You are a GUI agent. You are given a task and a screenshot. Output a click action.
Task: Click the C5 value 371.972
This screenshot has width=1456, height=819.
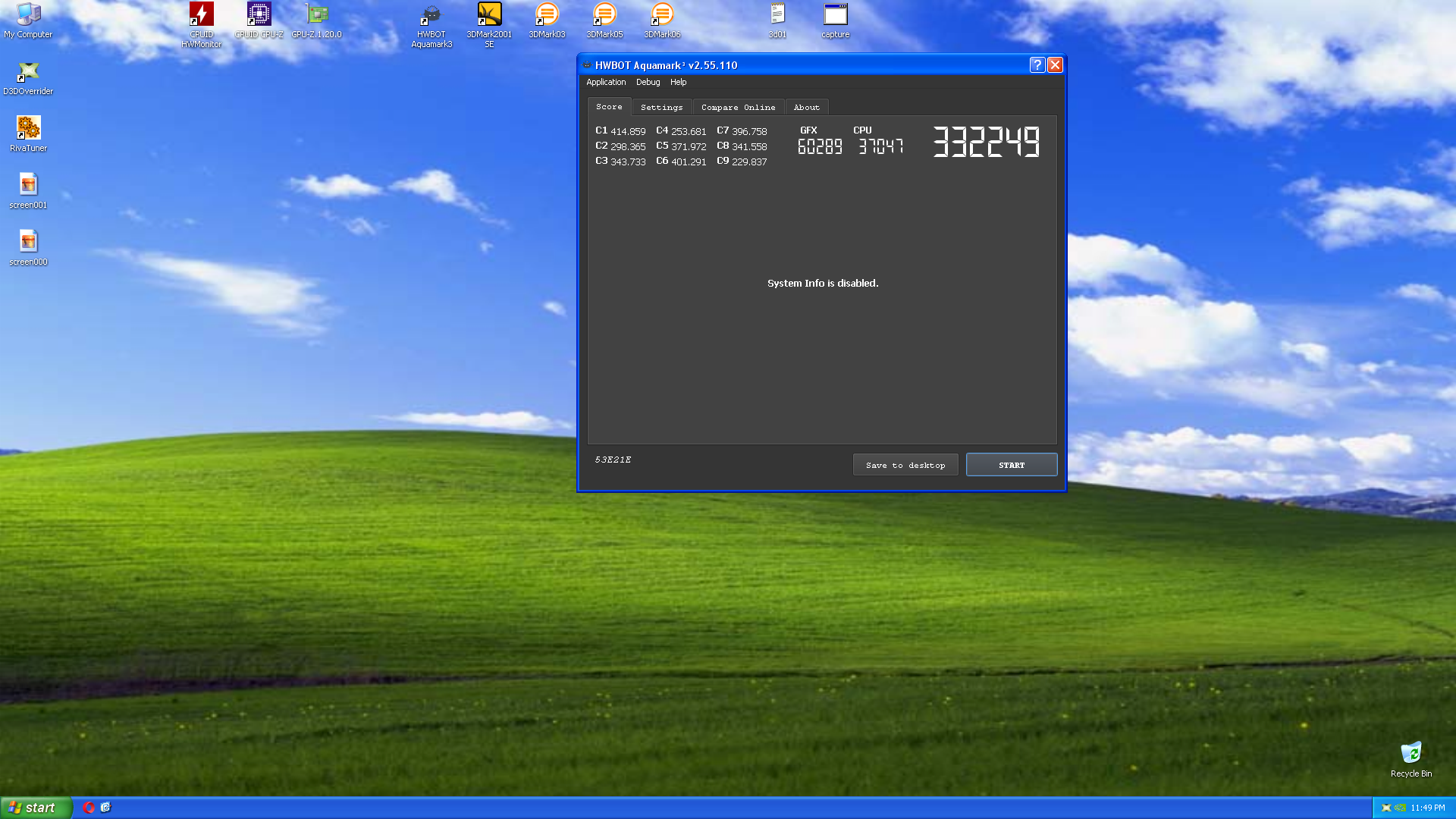tap(689, 146)
